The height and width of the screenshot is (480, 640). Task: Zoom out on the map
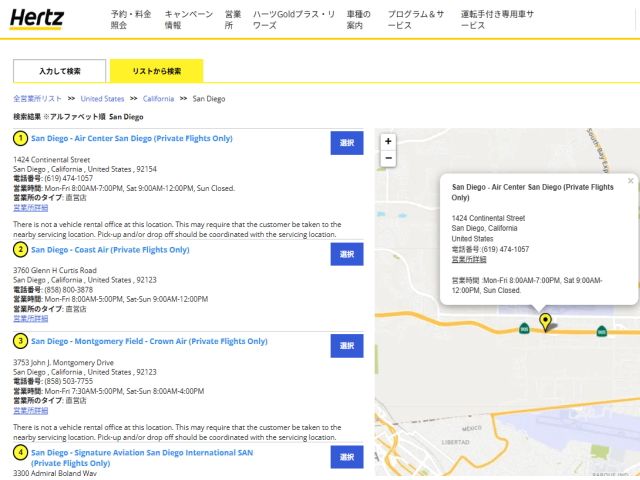[388, 158]
